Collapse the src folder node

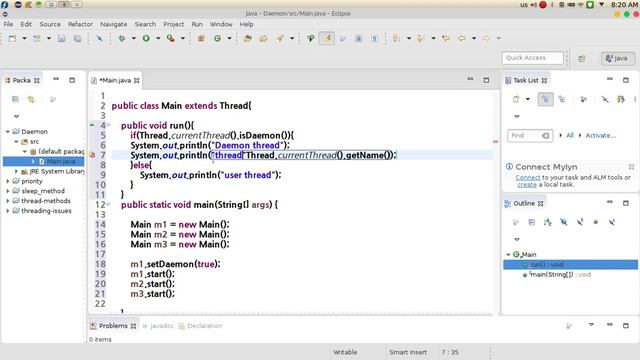pos(16,142)
